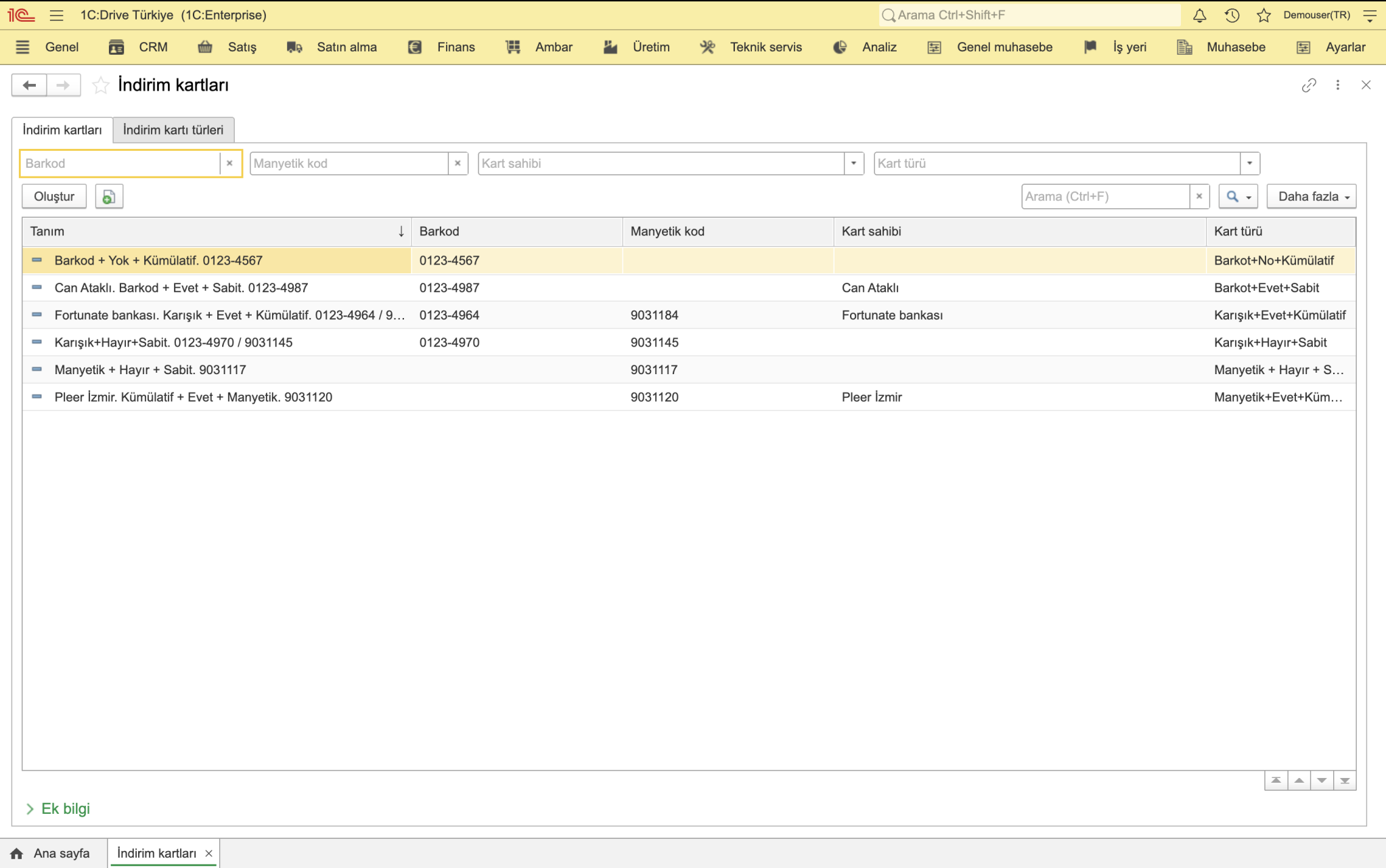Open the history clock icon

(1232, 15)
